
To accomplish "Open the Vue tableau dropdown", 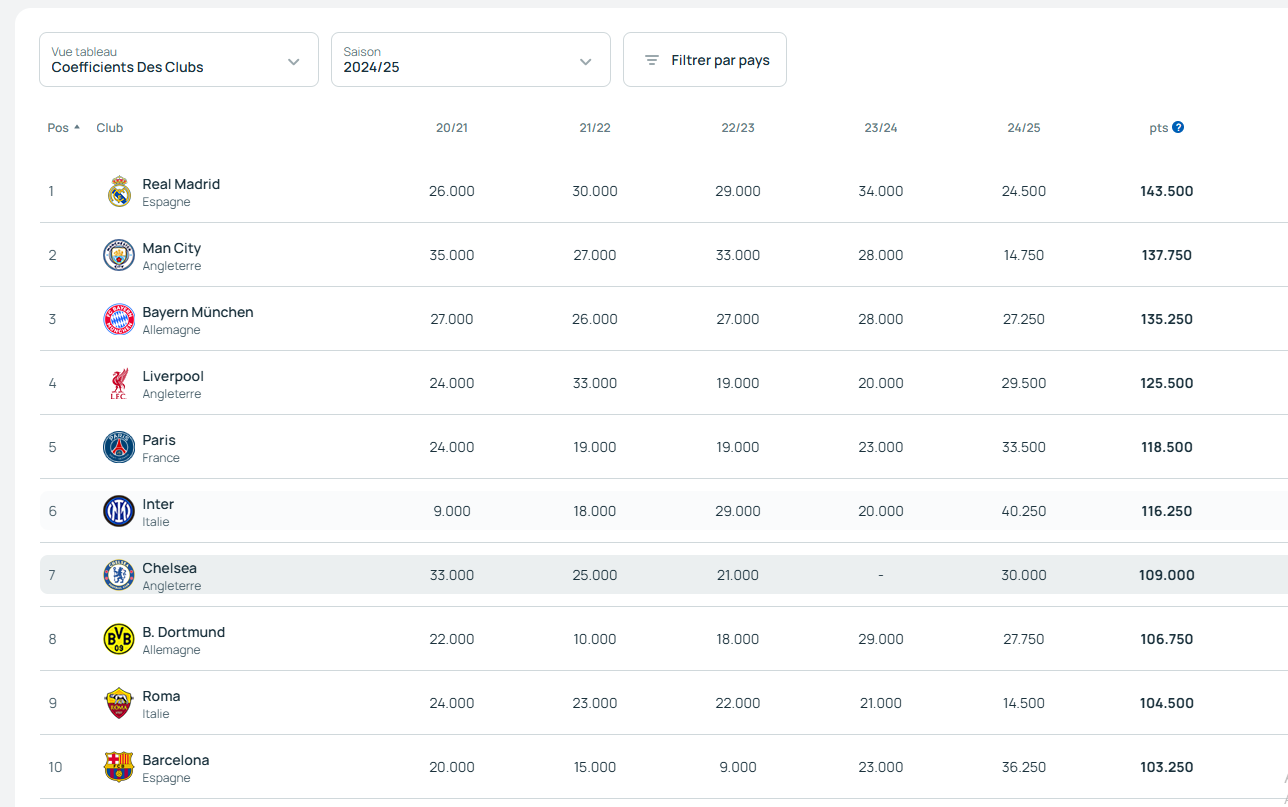I will click(178, 60).
